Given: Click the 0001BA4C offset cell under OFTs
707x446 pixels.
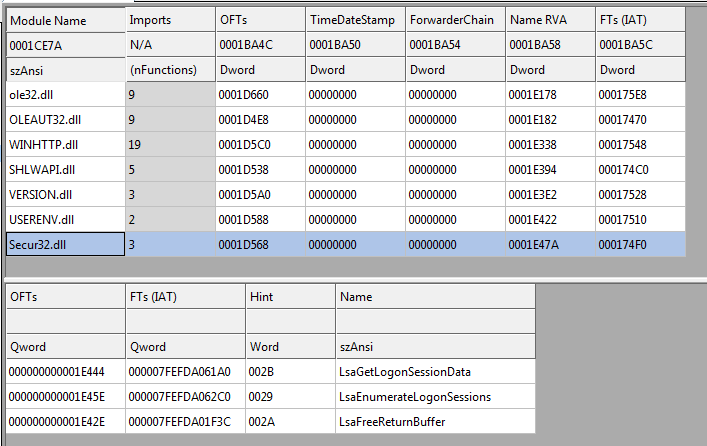Looking at the screenshot, I should point(260,45).
